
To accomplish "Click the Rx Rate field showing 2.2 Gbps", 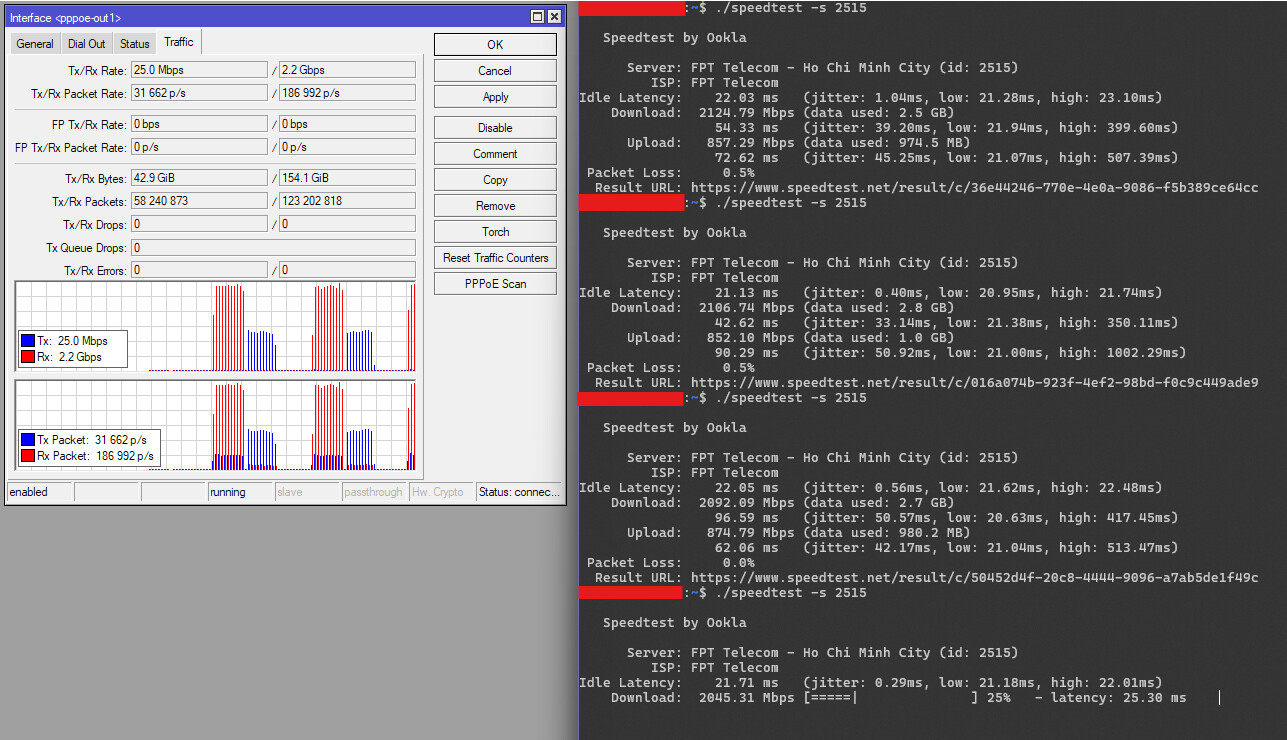I will [347, 70].
